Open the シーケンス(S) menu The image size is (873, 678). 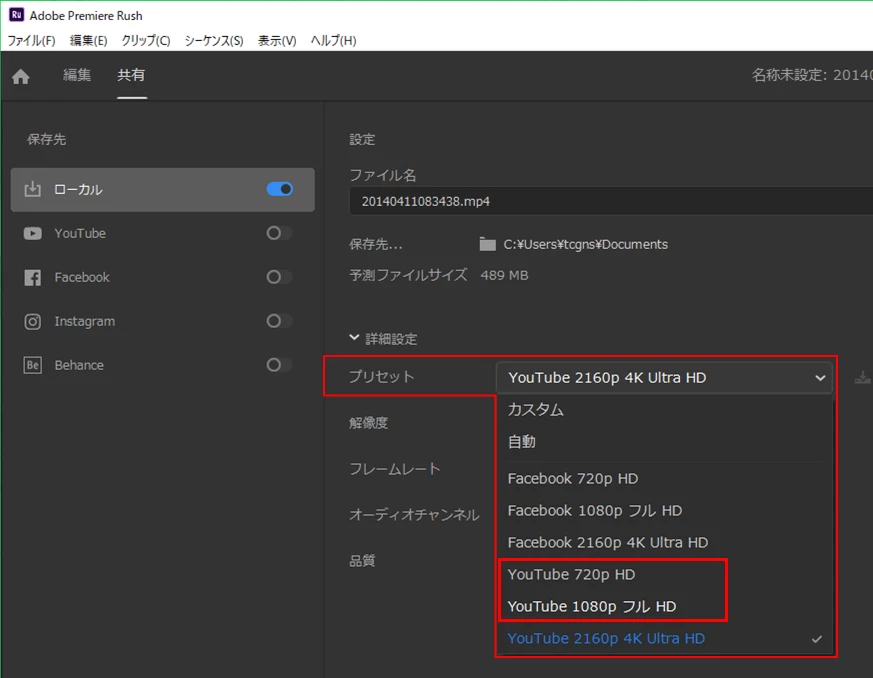[214, 41]
